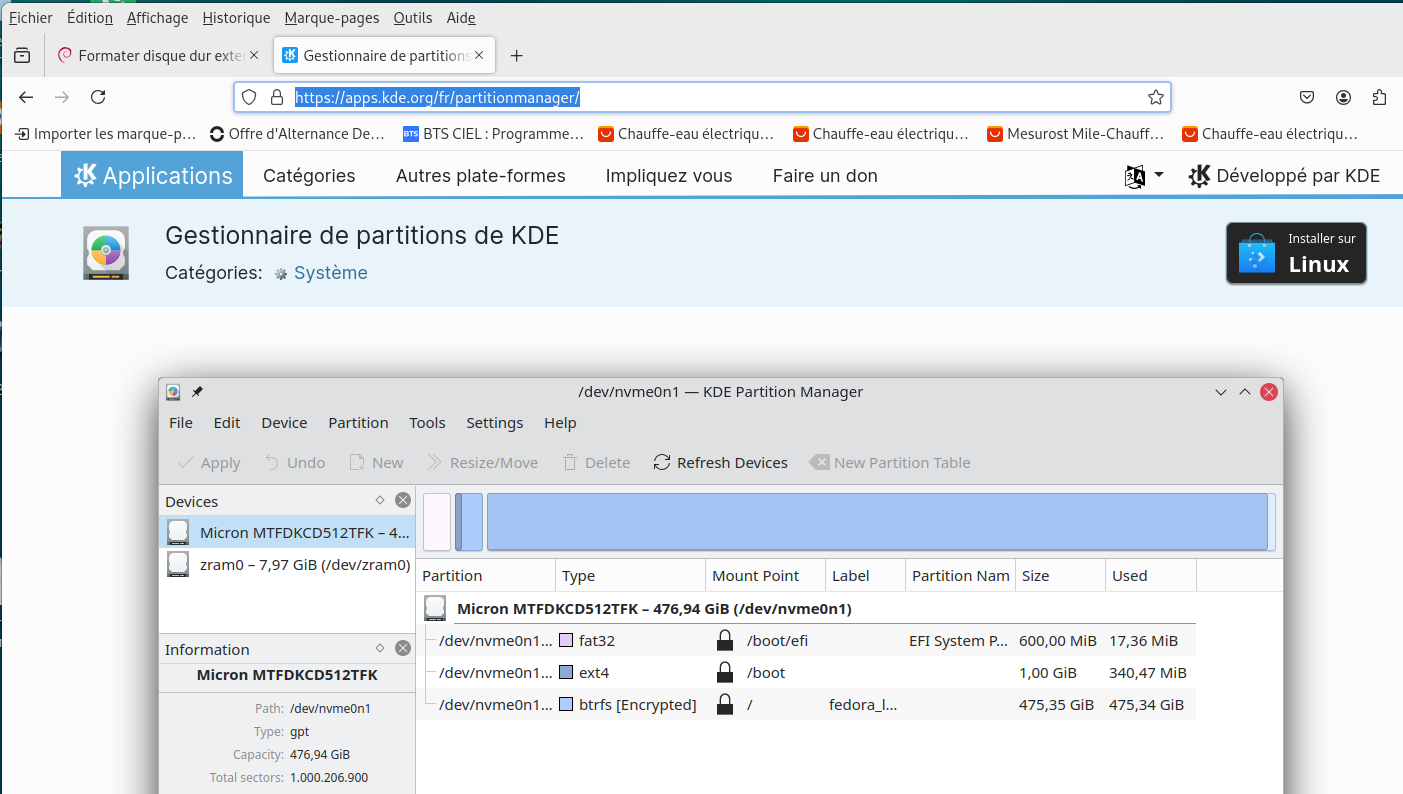
Task: Go to Autres plate-formes
Action: click(x=480, y=175)
